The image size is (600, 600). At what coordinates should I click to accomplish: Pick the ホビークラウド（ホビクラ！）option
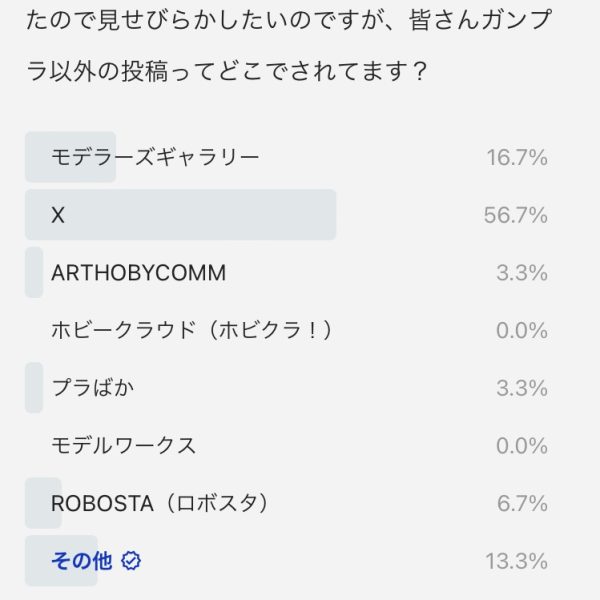point(191,330)
